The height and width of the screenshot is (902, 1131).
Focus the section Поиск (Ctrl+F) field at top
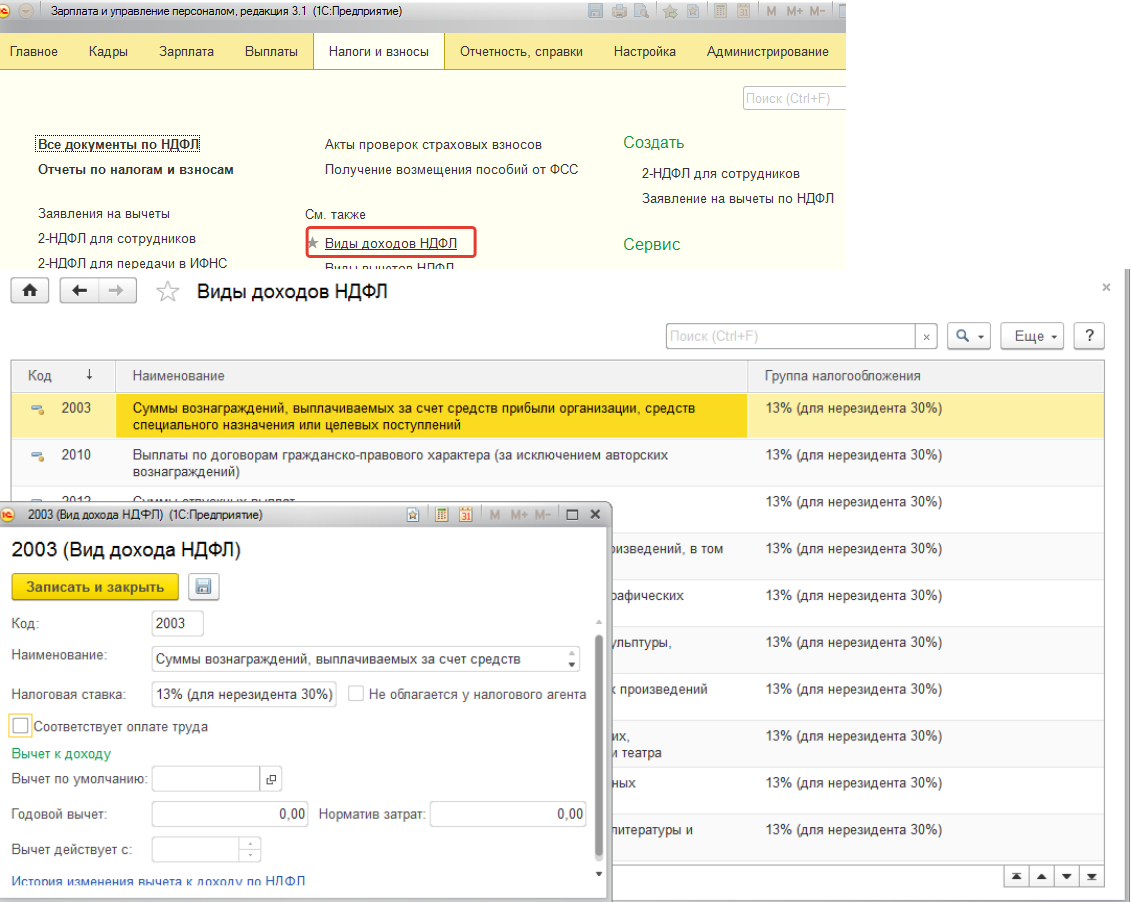tap(793, 98)
